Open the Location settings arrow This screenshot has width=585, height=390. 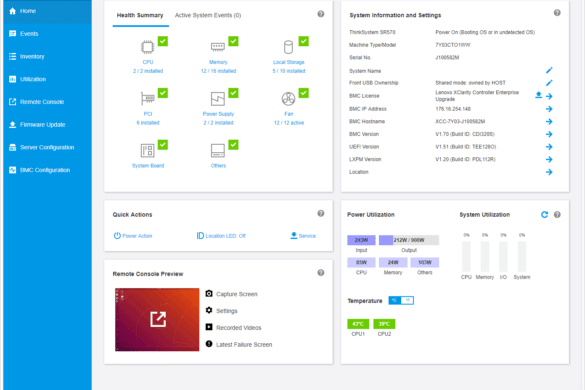(549, 172)
